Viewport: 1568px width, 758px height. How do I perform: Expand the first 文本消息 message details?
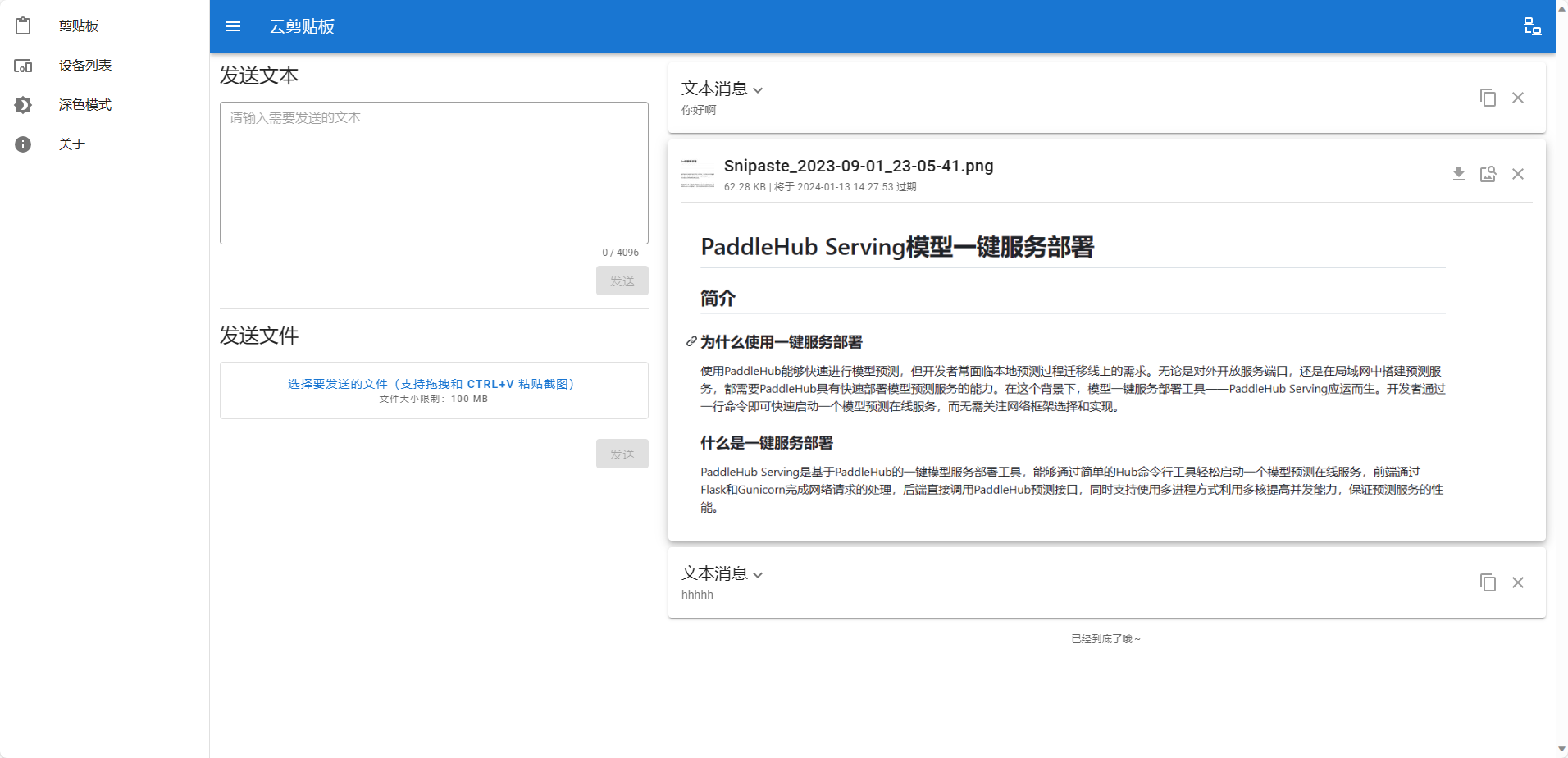click(x=758, y=89)
